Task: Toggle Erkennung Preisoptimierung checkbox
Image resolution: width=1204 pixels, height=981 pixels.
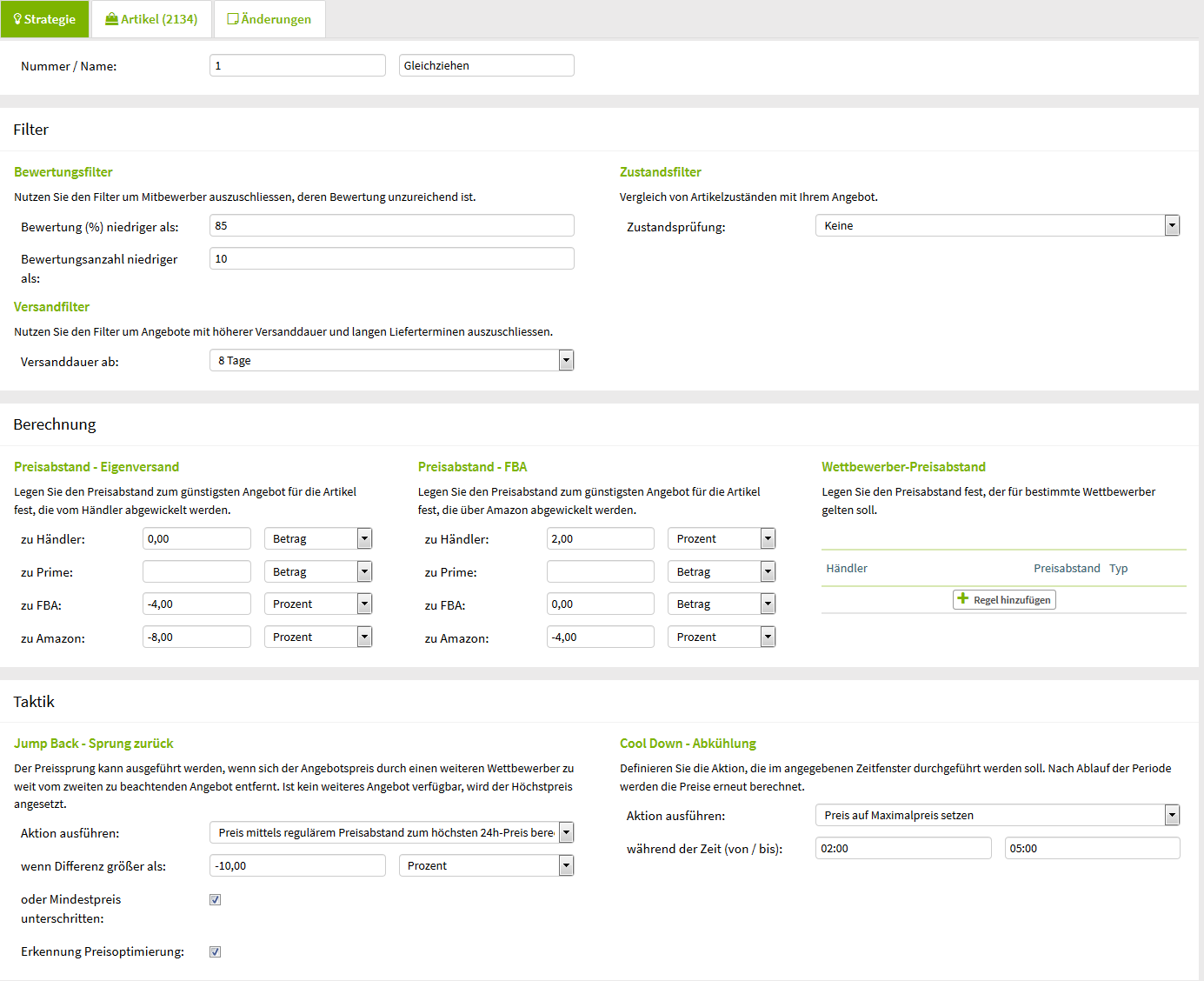Action: pyautogui.click(x=215, y=951)
